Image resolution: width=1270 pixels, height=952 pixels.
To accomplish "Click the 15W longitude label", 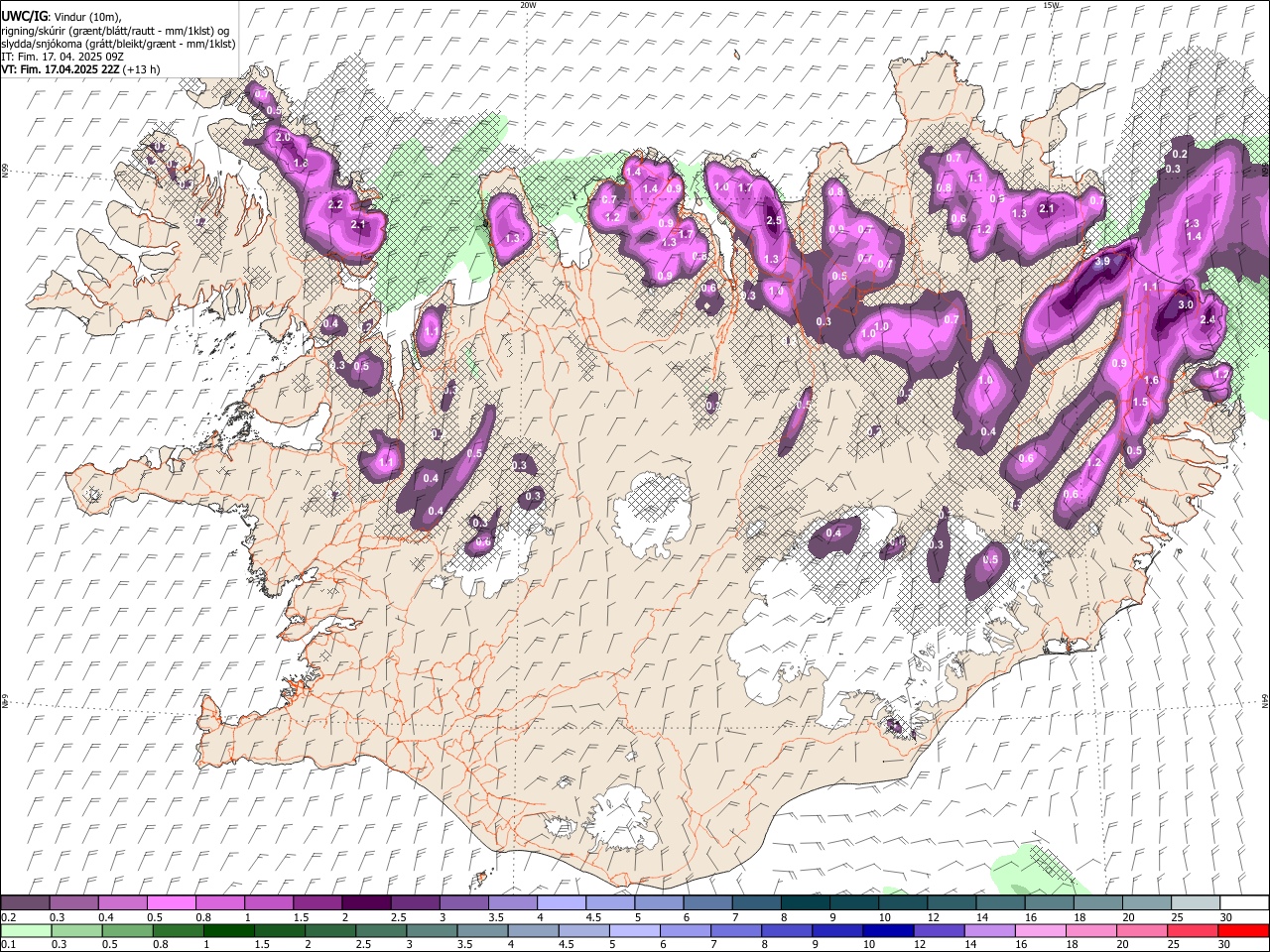I will click(1051, 5).
